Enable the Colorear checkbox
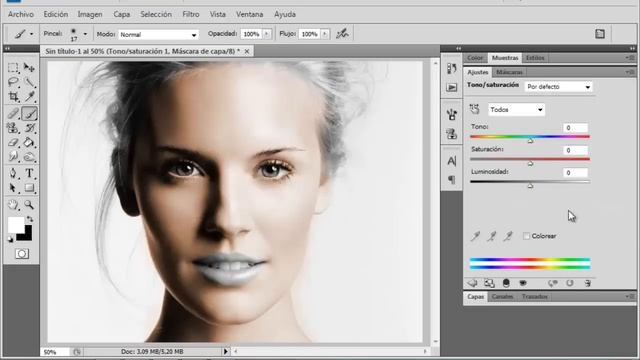 click(527, 236)
